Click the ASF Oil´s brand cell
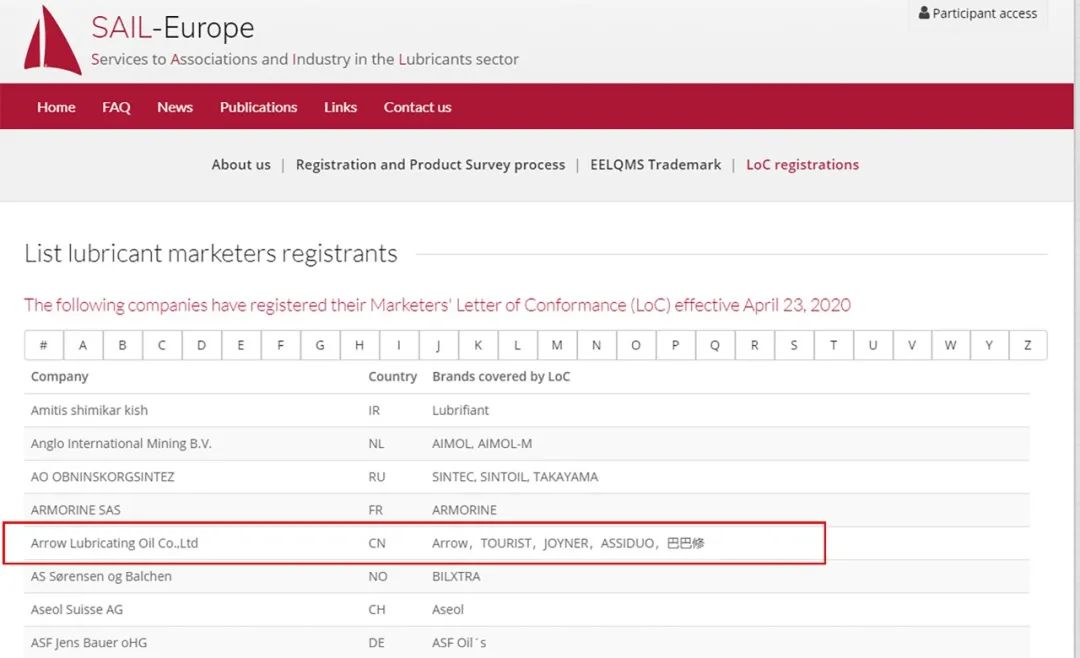This screenshot has height=658, width=1080. (x=459, y=643)
